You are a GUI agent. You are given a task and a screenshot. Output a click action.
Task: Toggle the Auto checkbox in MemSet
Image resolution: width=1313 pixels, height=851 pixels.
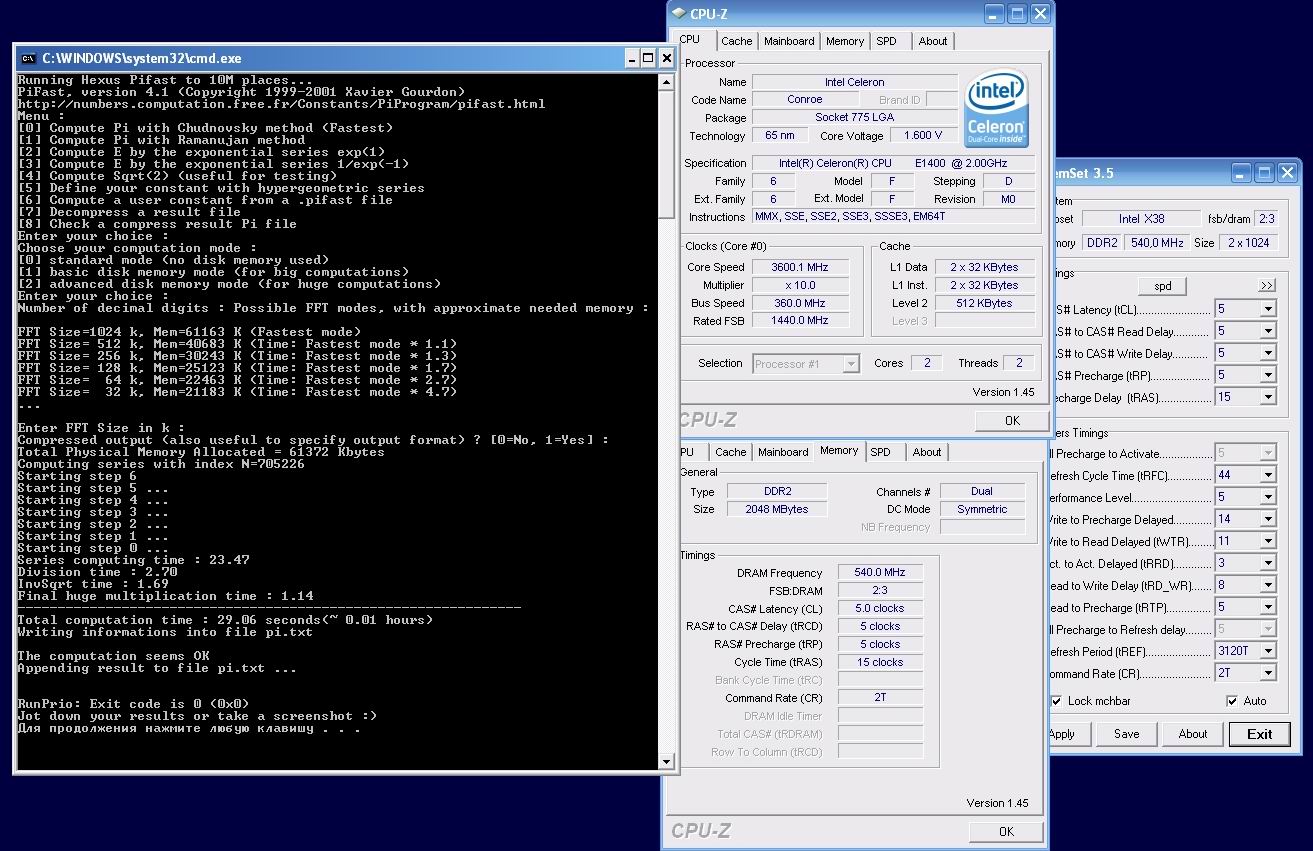tap(1232, 701)
